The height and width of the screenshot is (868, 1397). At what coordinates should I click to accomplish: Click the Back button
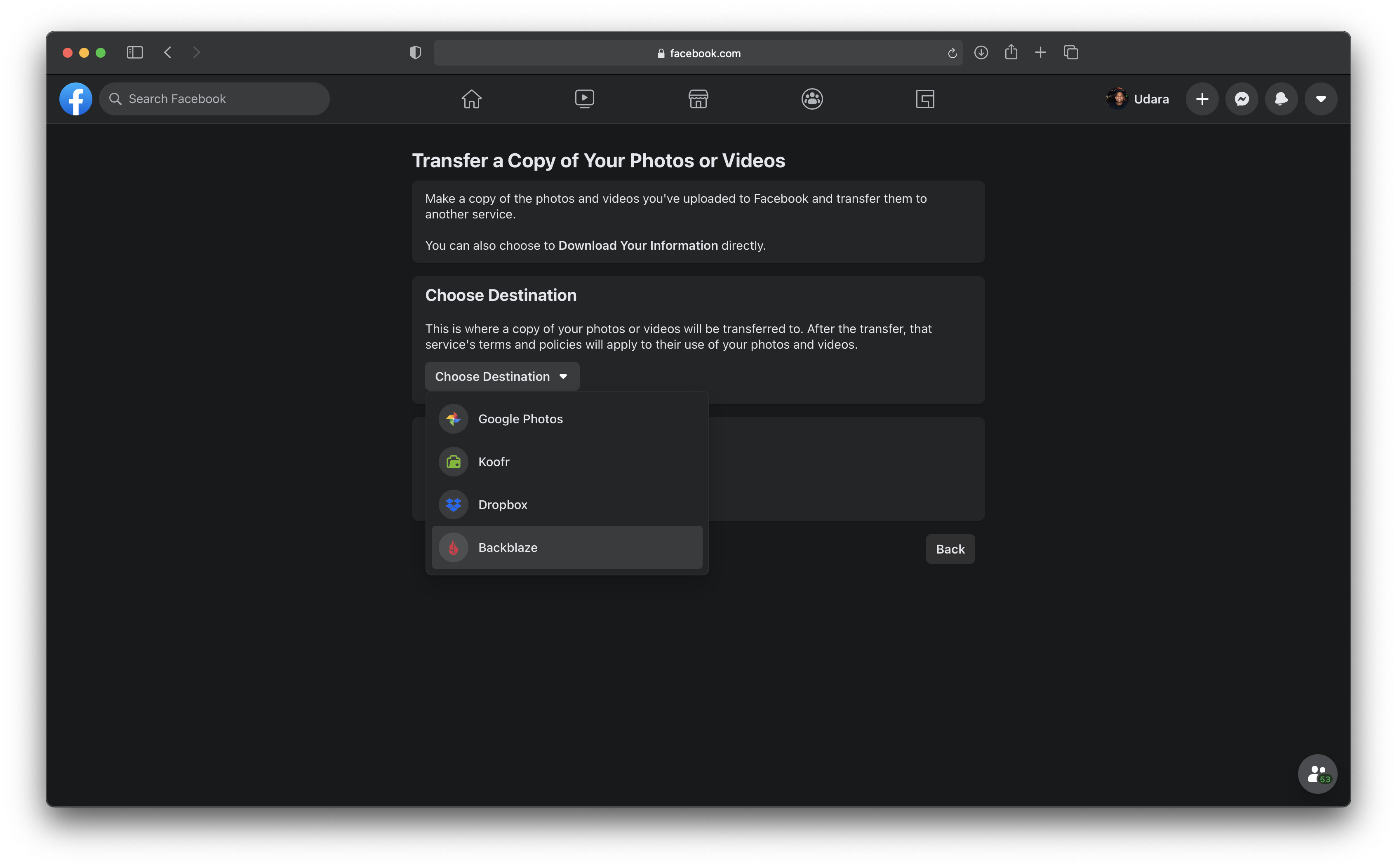coord(950,549)
